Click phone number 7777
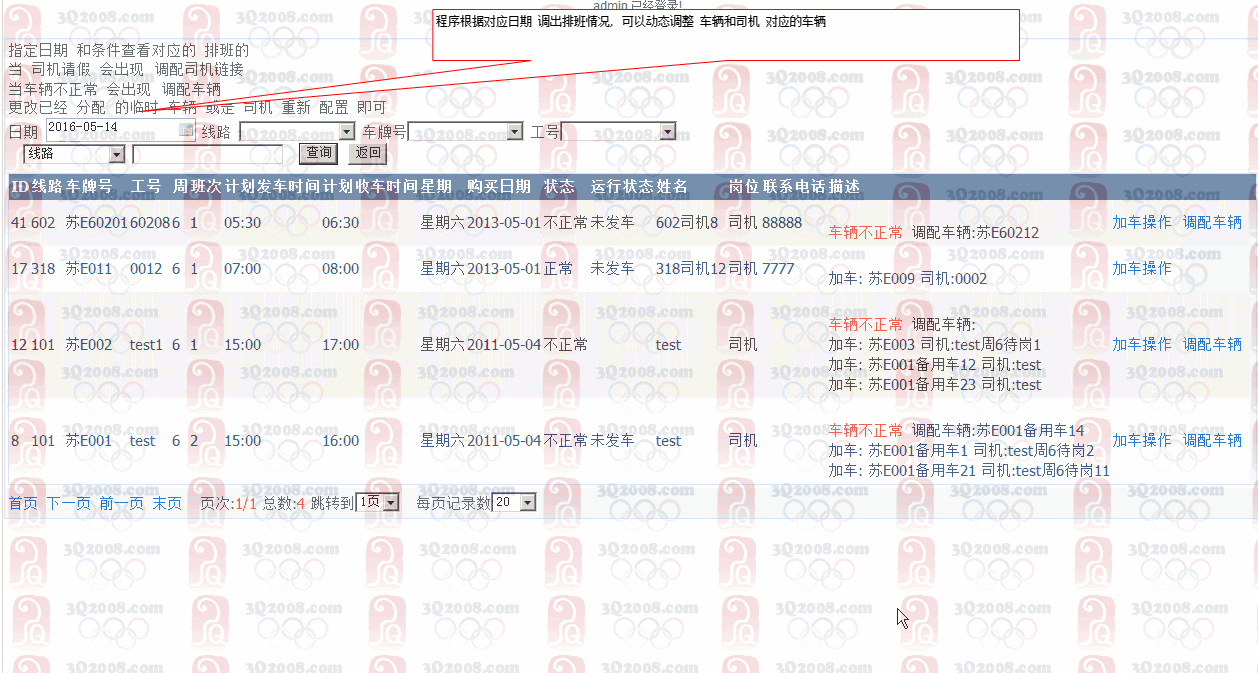The width and height of the screenshot is (1258, 673). [778, 268]
